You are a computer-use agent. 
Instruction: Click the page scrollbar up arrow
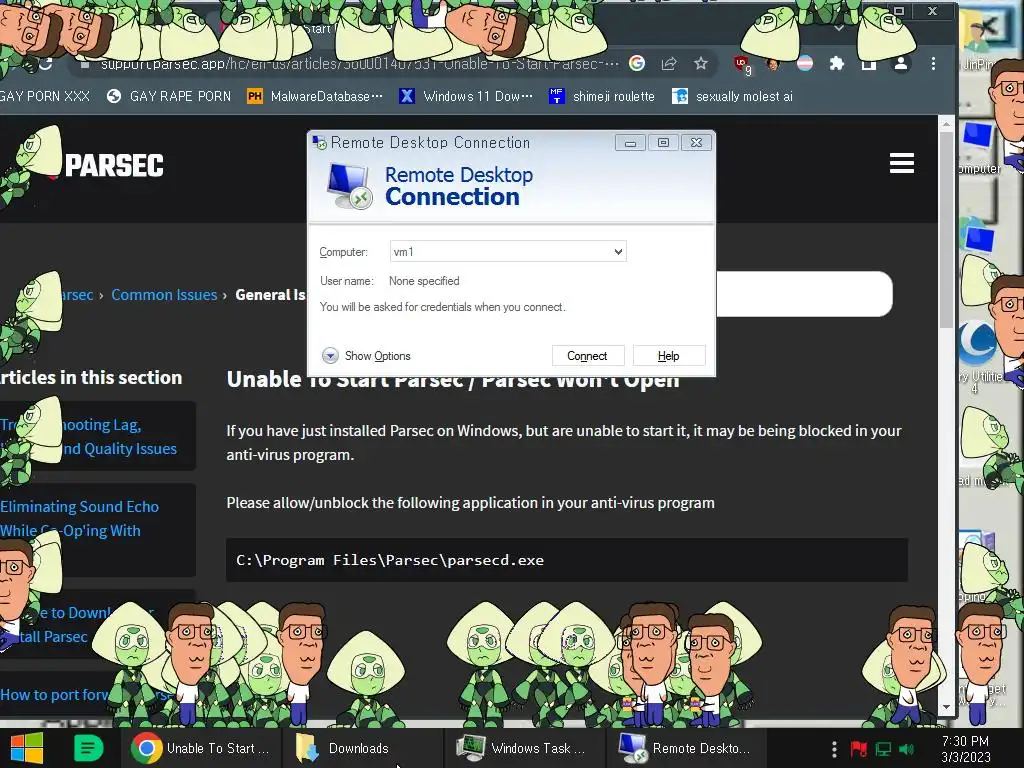click(946, 123)
